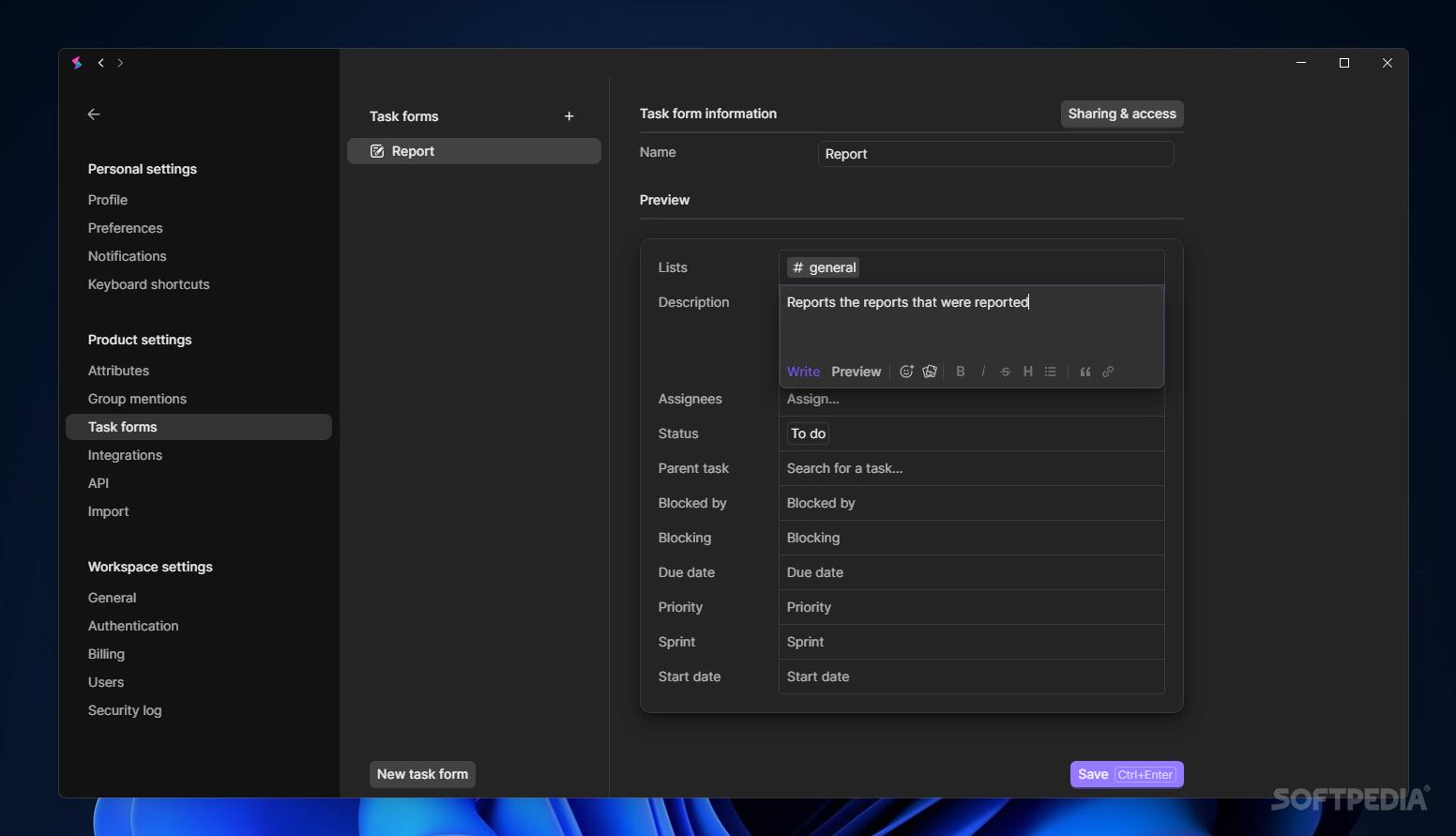Image resolution: width=1456 pixels, height=836 pixels.
Task: Open the Blocking field
Action: tap(972, 538)
